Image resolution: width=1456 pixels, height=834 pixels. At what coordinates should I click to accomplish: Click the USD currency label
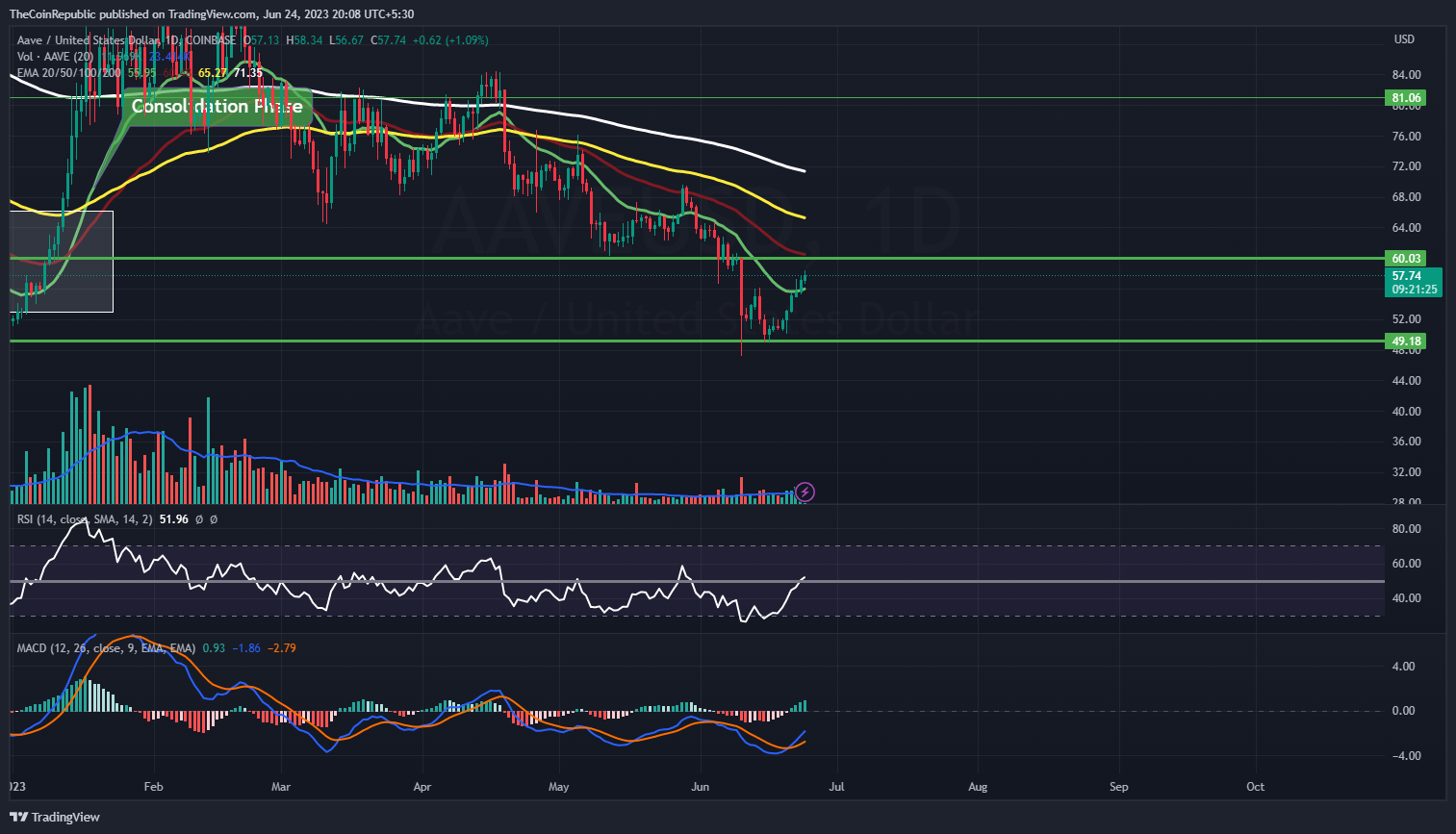(x=1404, y=39)
